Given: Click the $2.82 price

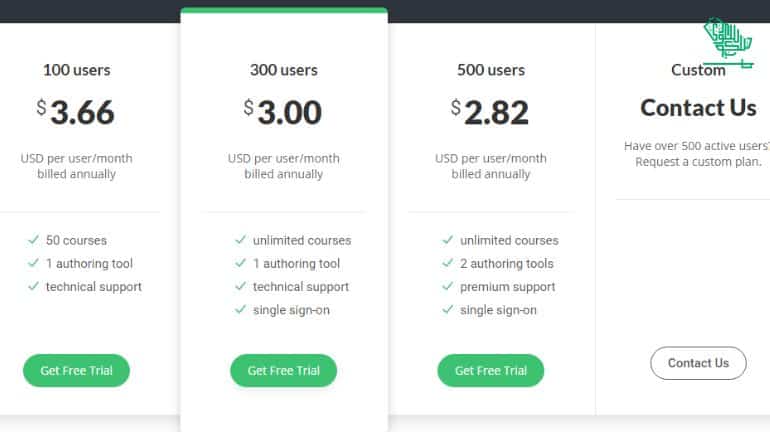Looking at the screenshot, I should 490,112.
